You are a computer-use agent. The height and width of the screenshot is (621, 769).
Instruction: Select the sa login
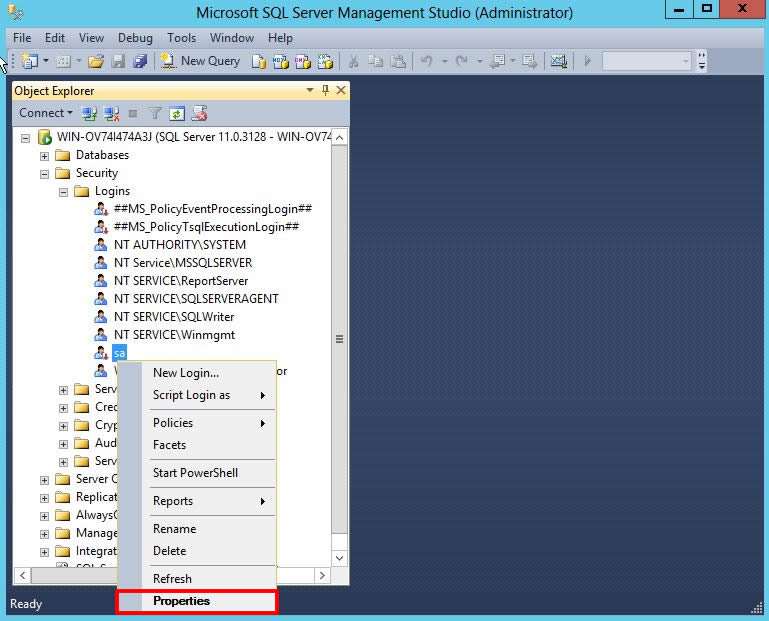click(119, 353)
